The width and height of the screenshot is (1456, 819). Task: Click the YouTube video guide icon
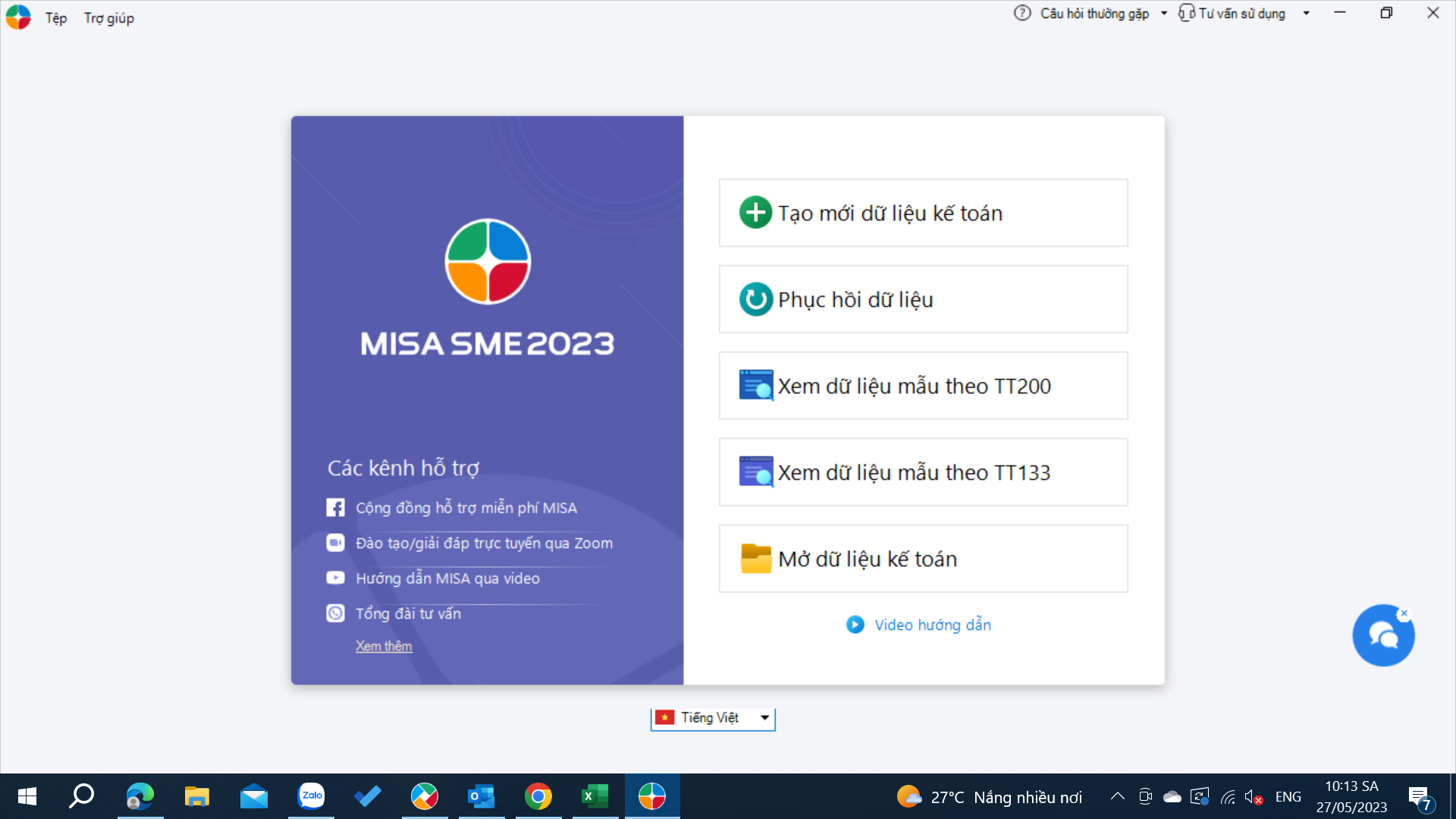[335, 578]
